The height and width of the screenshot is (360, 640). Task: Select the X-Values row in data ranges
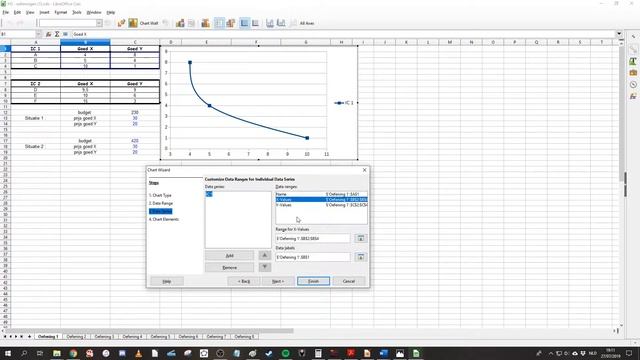pyautogui.click(x=321, y=200)
